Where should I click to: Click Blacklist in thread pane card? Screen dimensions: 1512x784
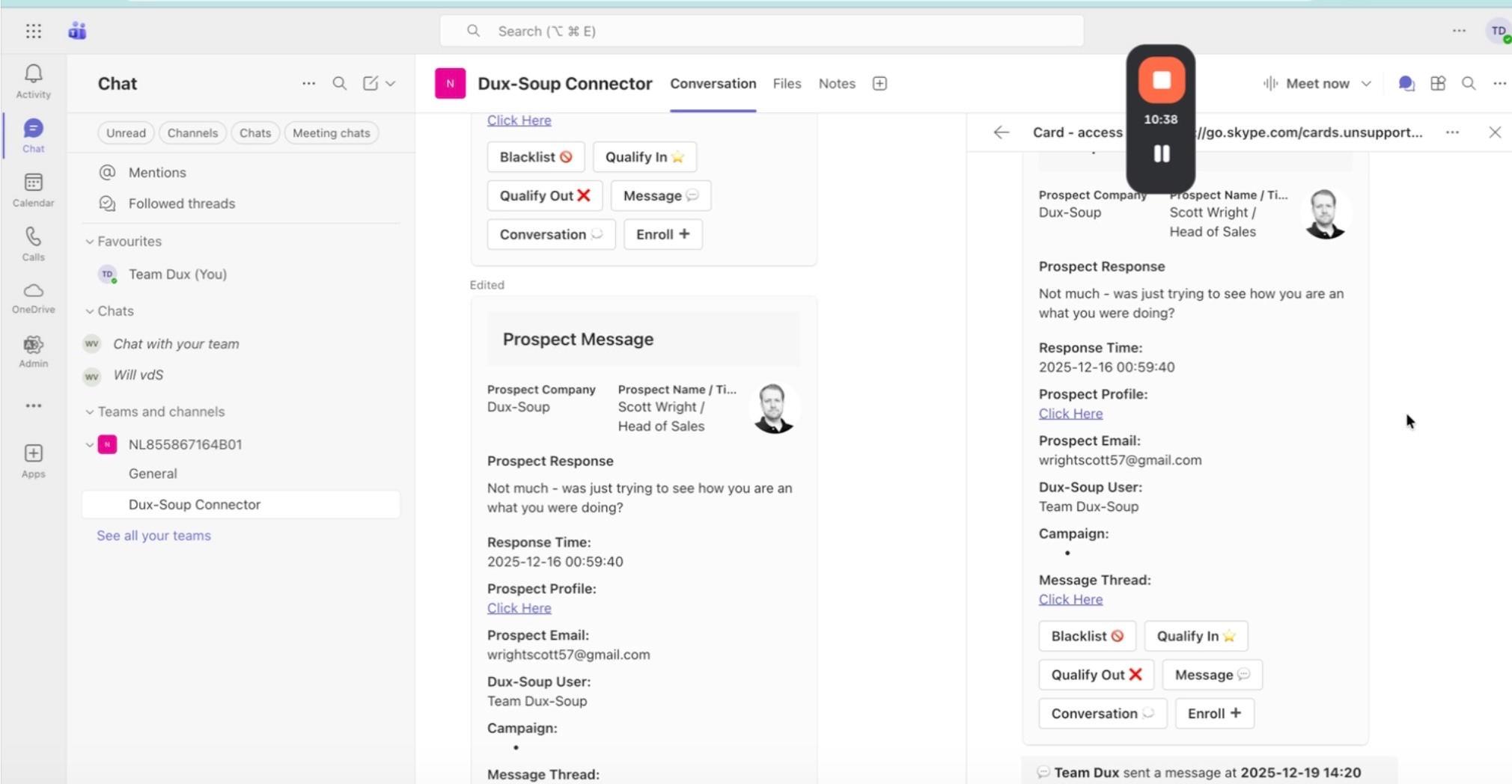1087,636
